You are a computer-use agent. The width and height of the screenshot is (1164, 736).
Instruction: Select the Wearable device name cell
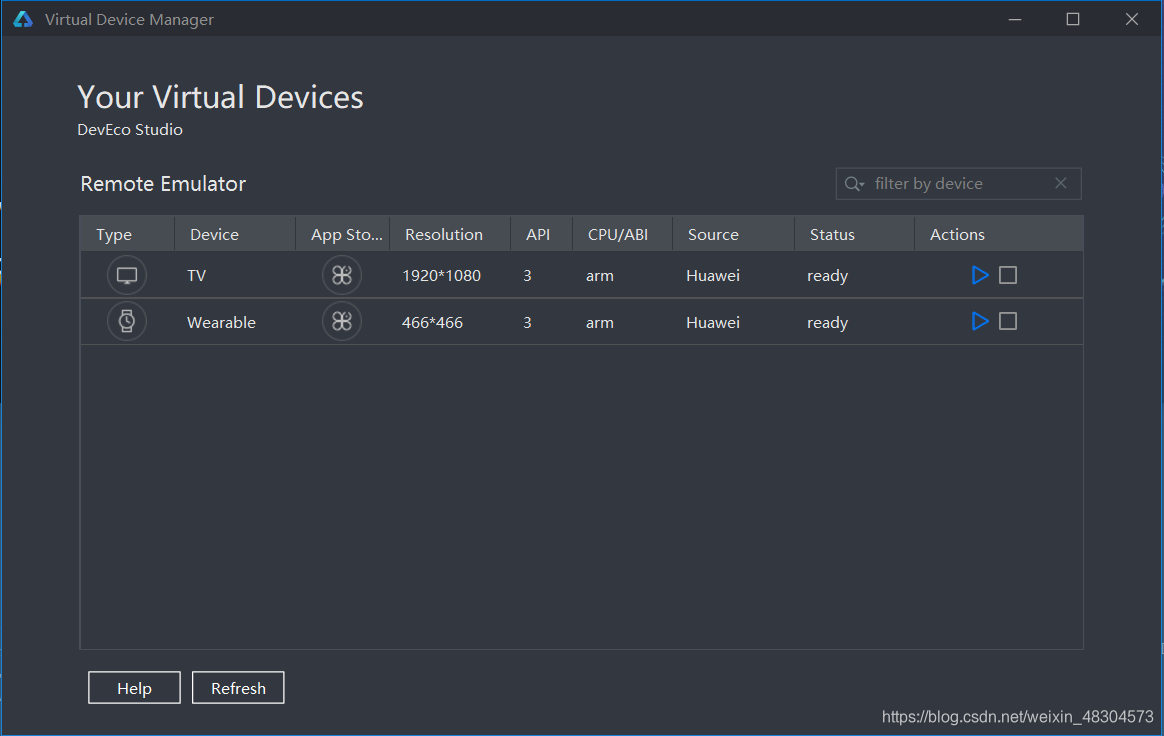click(221, 322)
